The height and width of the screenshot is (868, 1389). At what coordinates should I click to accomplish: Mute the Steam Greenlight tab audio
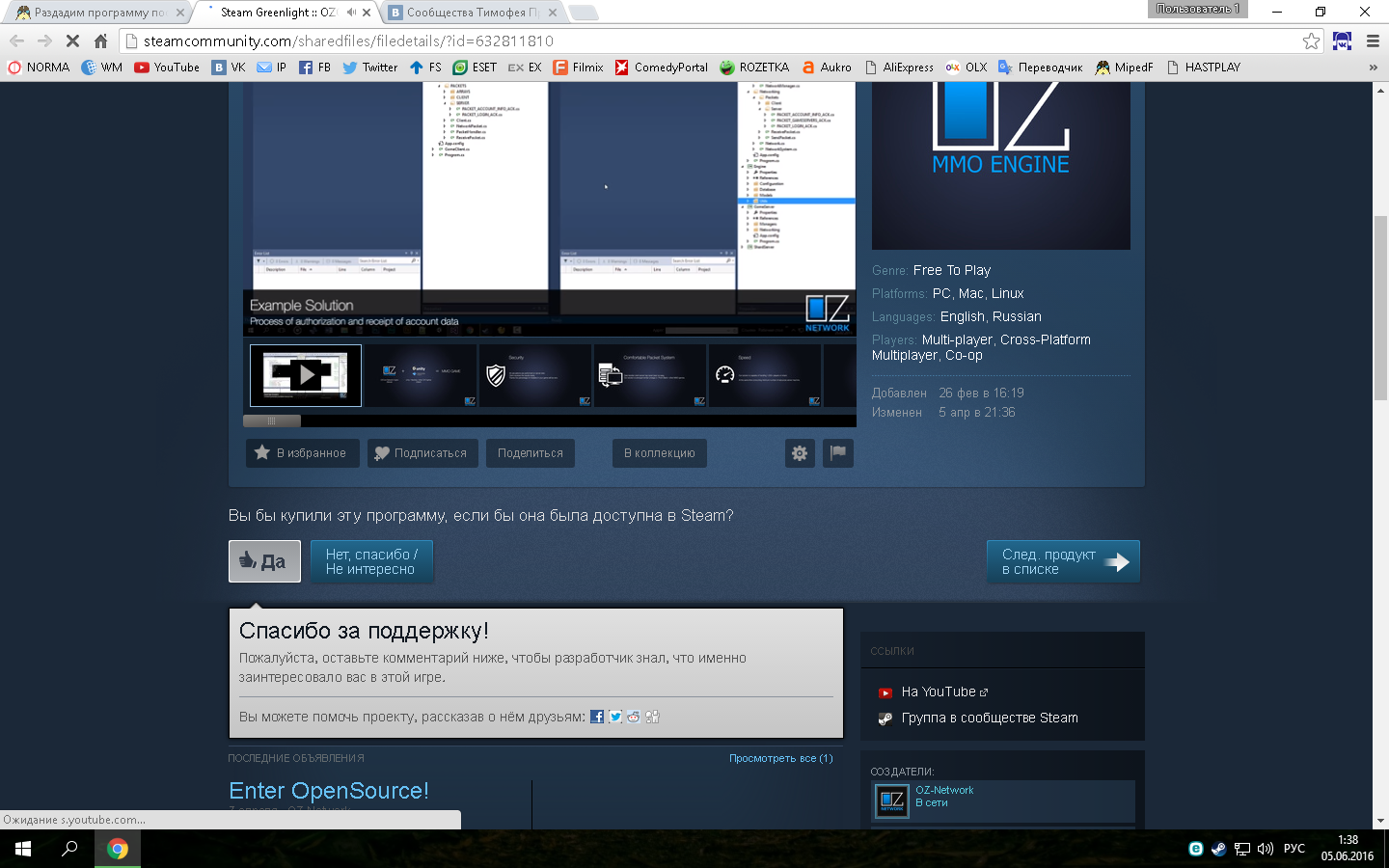tap(351, 13)
